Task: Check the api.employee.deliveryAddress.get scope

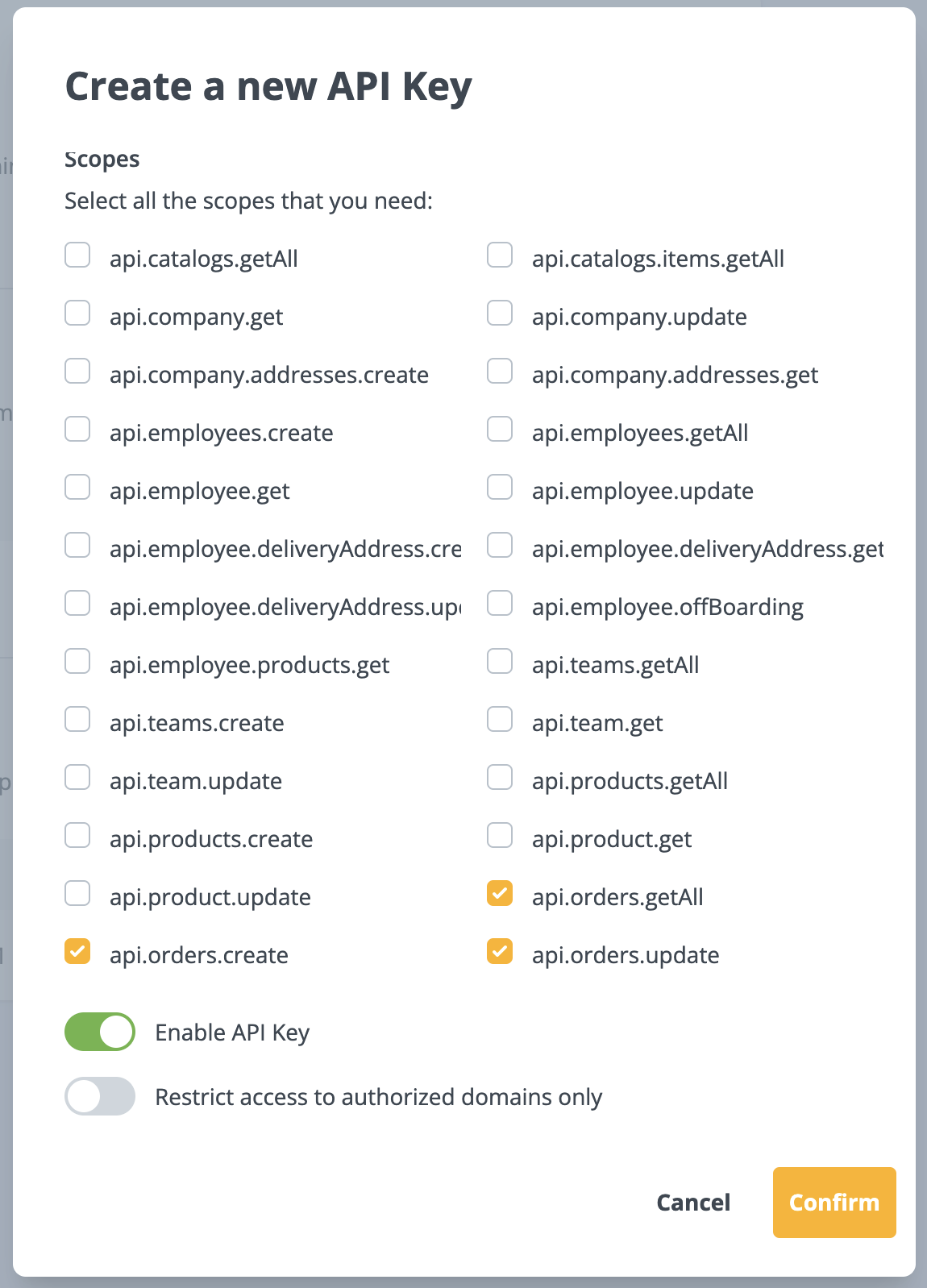Action: [500, 546]
